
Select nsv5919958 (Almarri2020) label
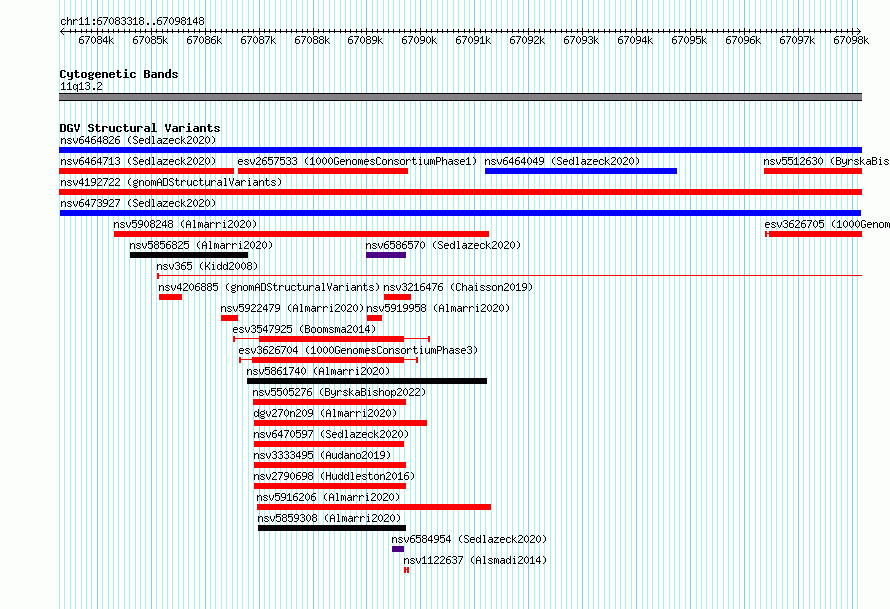tap(438, 308)
